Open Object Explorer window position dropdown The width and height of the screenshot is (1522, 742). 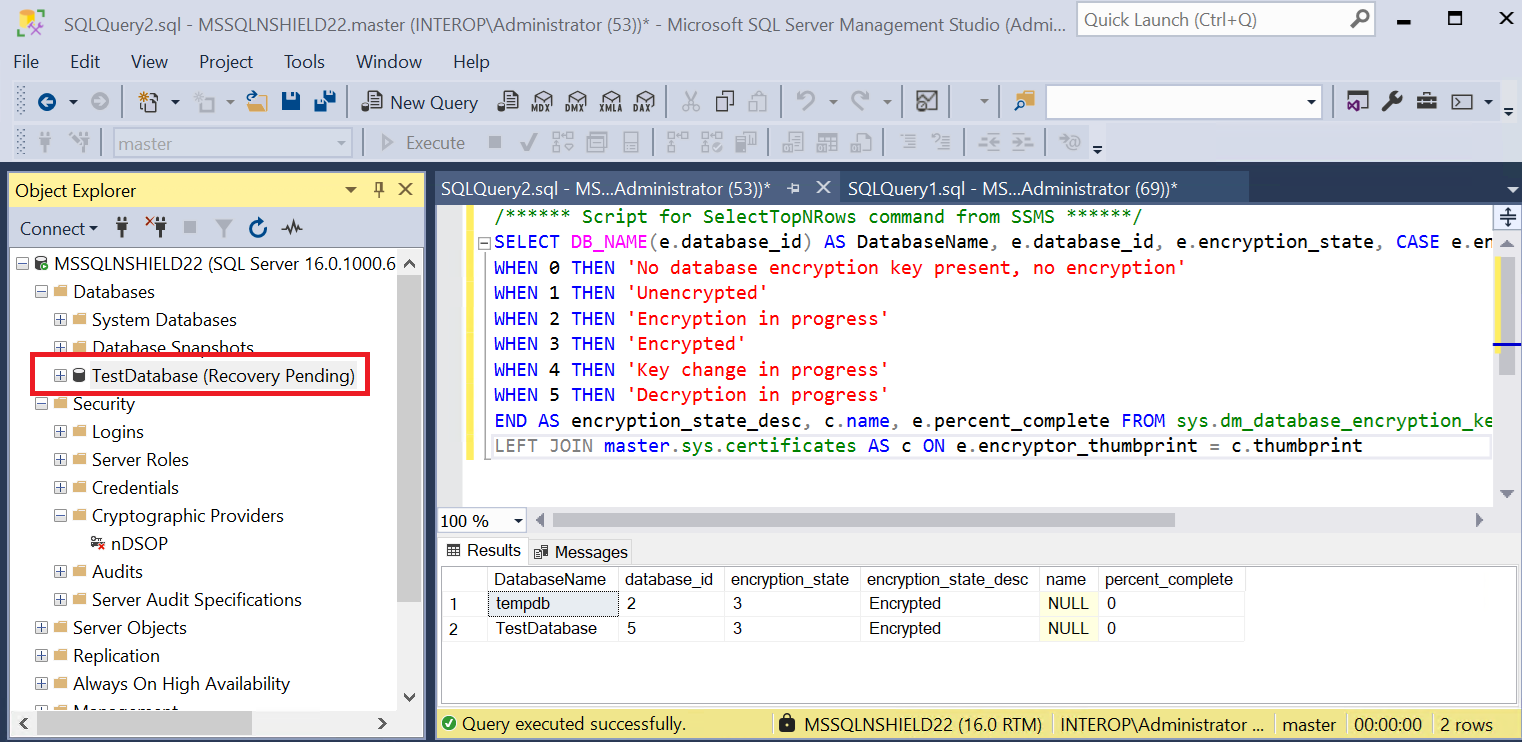[351, 190]
